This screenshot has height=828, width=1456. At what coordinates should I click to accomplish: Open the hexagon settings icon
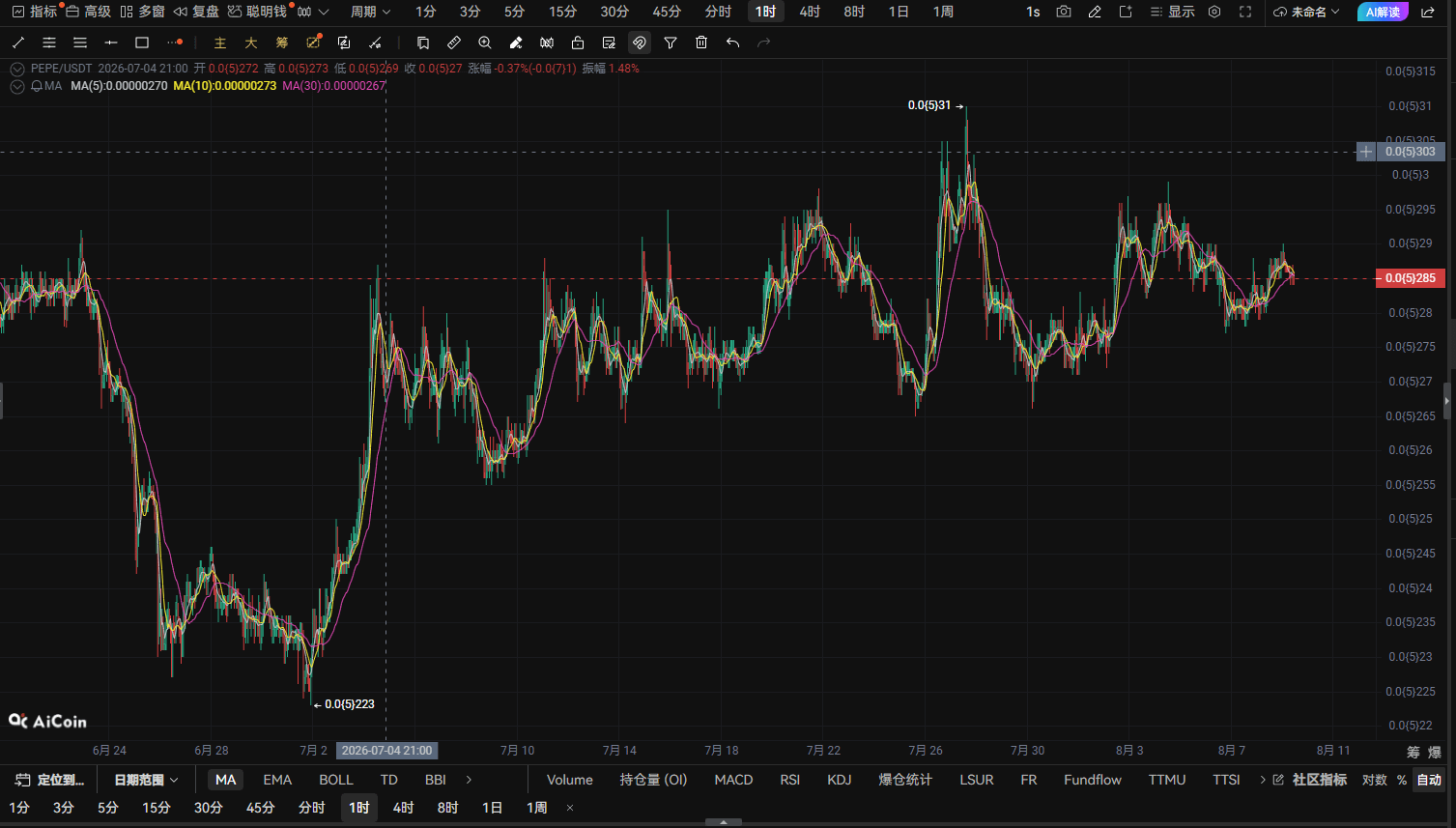tap(1214, 12)
